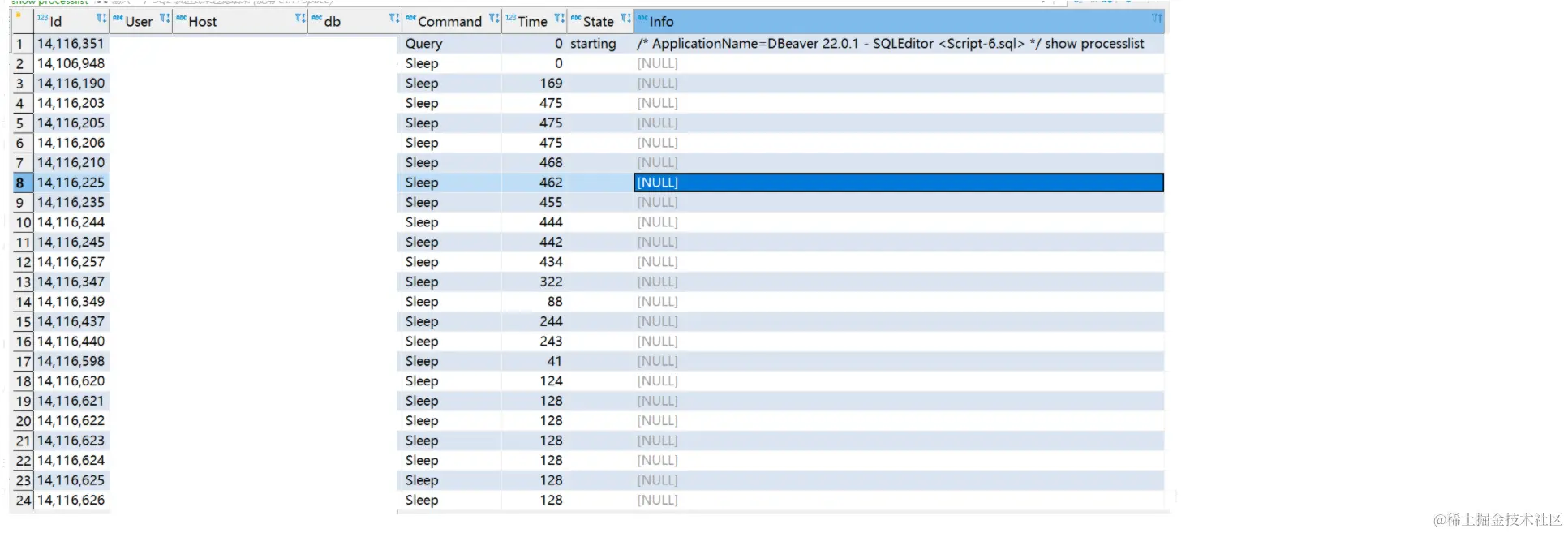Click Id cell 14,116,257
Screen dimensions: 1568x533
coord(71,262)
